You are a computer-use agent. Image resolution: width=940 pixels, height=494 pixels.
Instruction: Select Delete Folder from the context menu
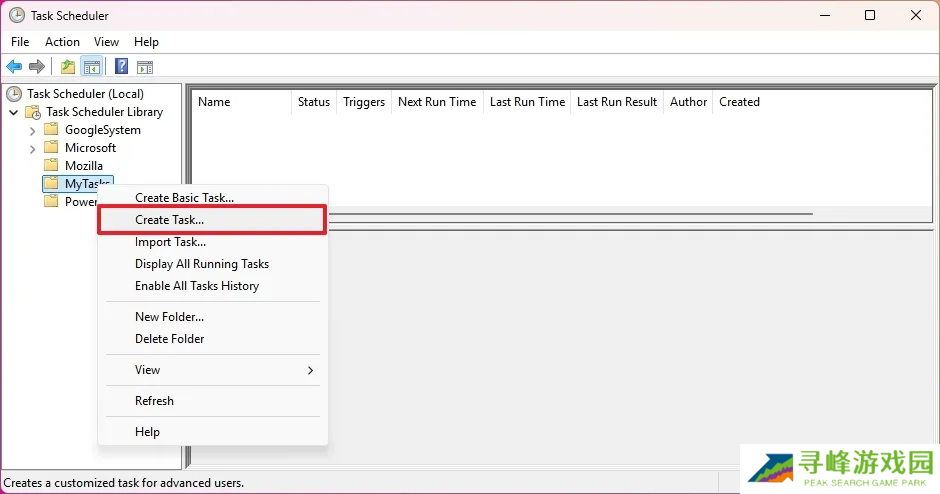click(169, 339)
